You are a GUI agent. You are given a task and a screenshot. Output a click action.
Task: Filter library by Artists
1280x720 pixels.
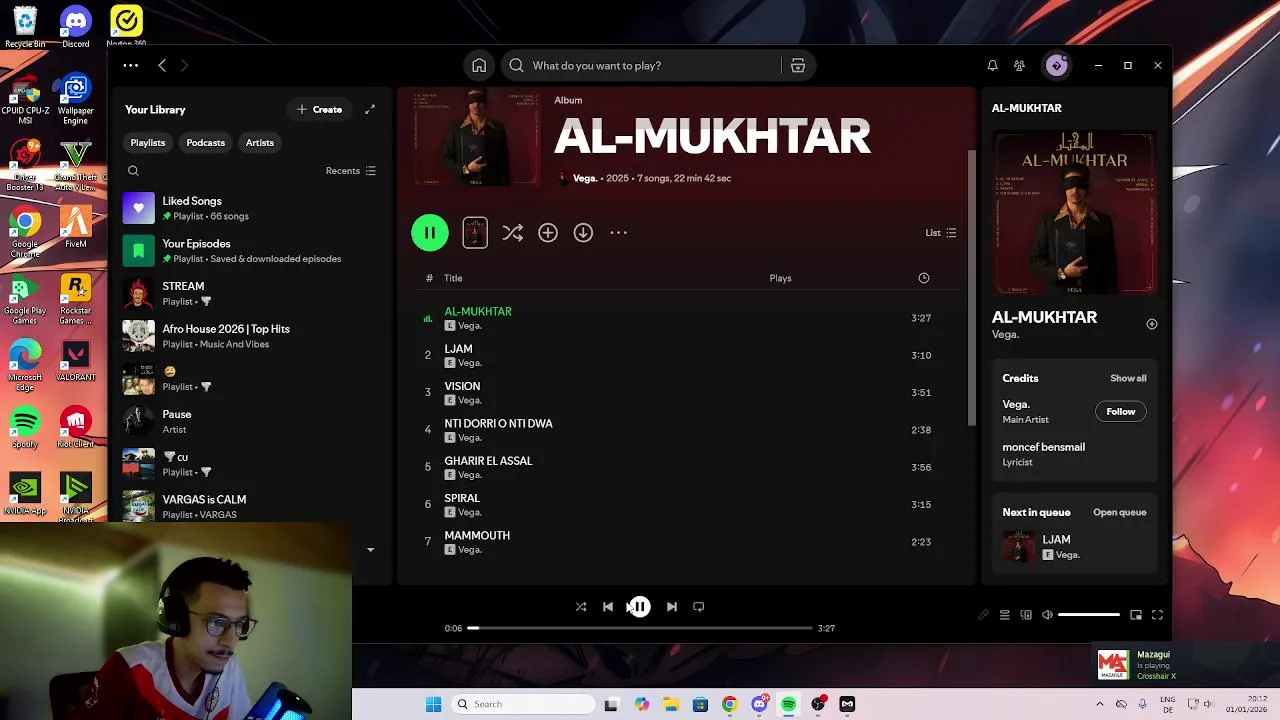[x=260, y=143]
